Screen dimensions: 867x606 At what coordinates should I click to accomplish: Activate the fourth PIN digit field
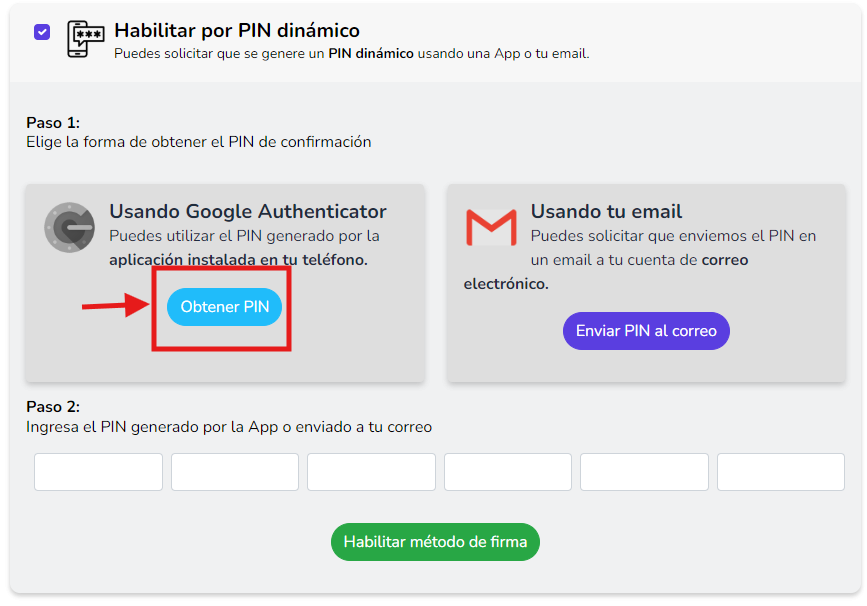508,472
